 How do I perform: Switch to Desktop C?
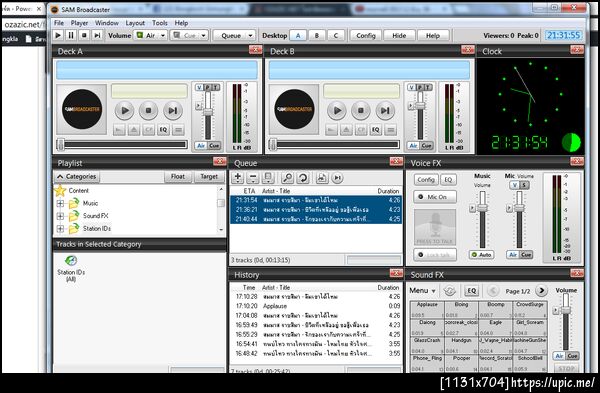pos(336,36)
